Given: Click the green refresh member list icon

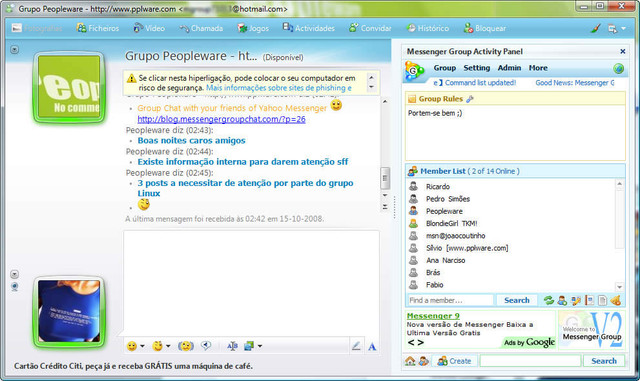Looking at the screenshot, I should pyautogui.click(x=549, y=301).
